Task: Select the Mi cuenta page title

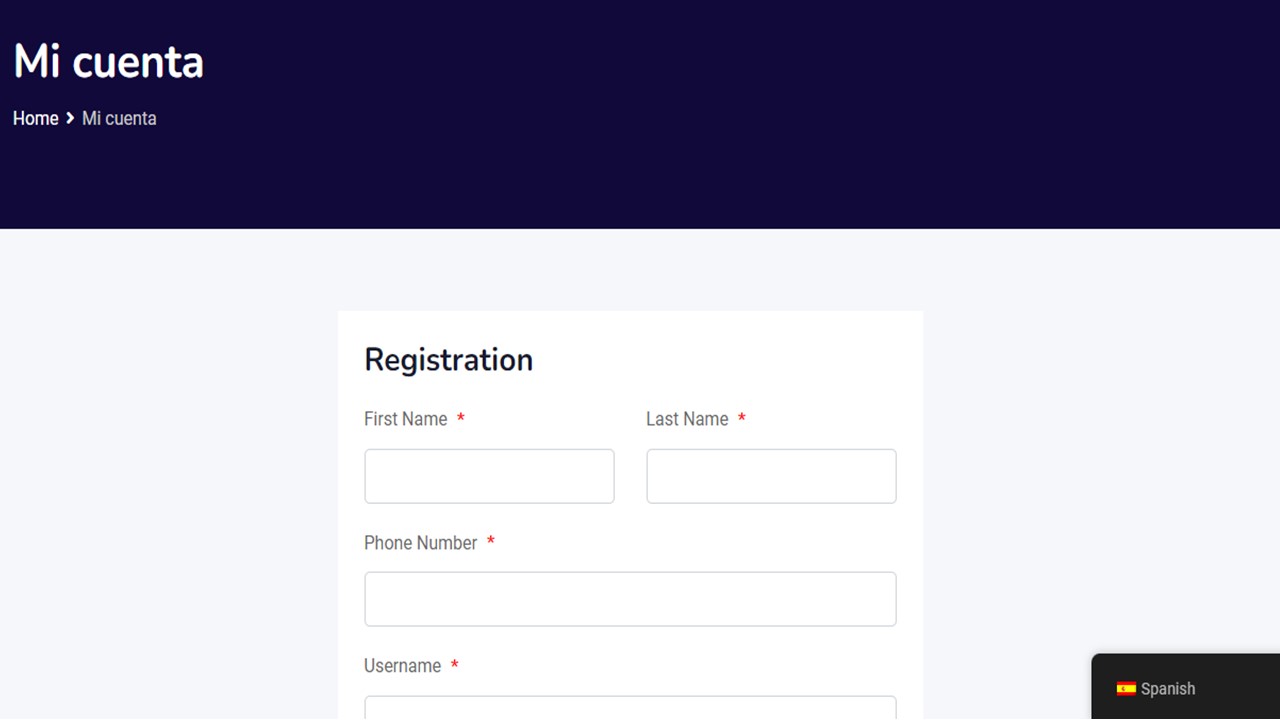Action: click(x=107, y=62)
